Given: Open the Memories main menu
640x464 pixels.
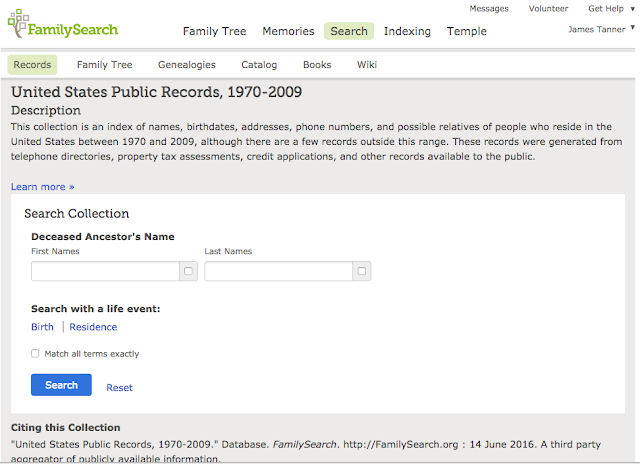Looking at the screenshot, I should [x=288, y=31].
